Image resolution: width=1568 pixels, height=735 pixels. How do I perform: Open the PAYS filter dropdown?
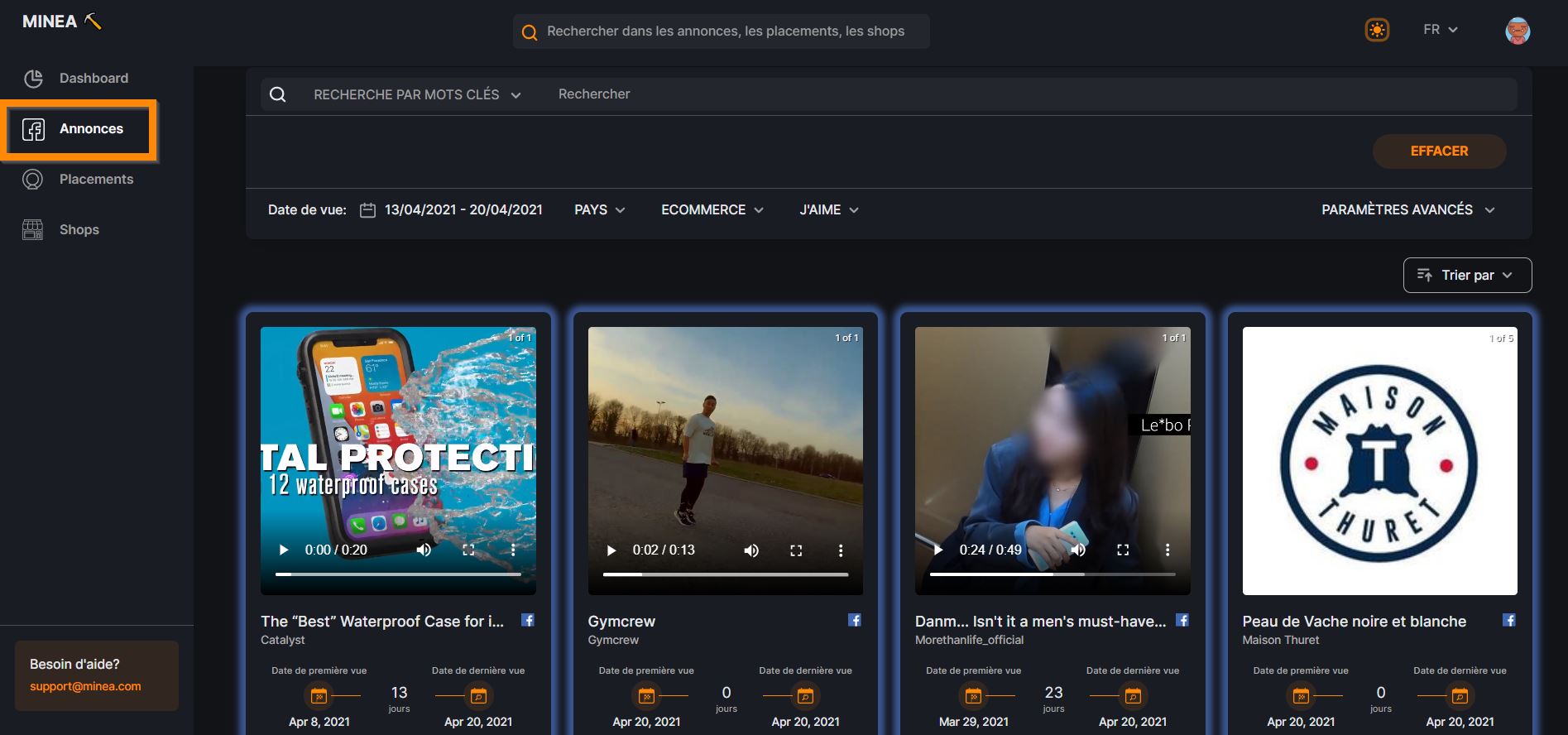600,210
